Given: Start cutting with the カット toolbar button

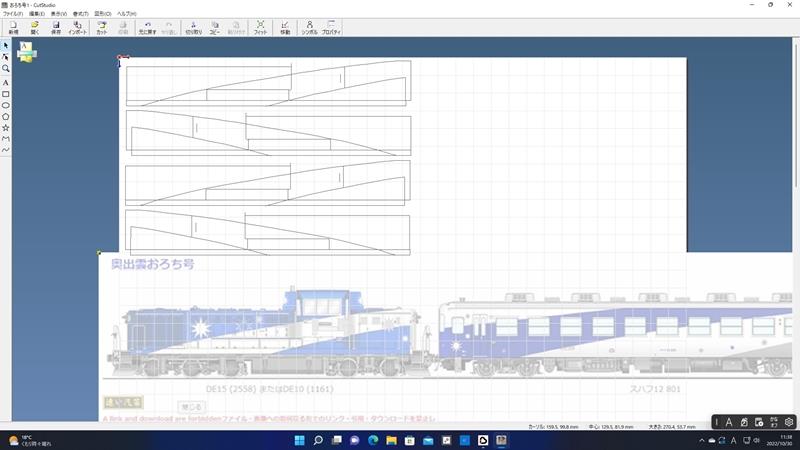Looking at the screenshot, I should pyautogui.click(x=102, y=28).
